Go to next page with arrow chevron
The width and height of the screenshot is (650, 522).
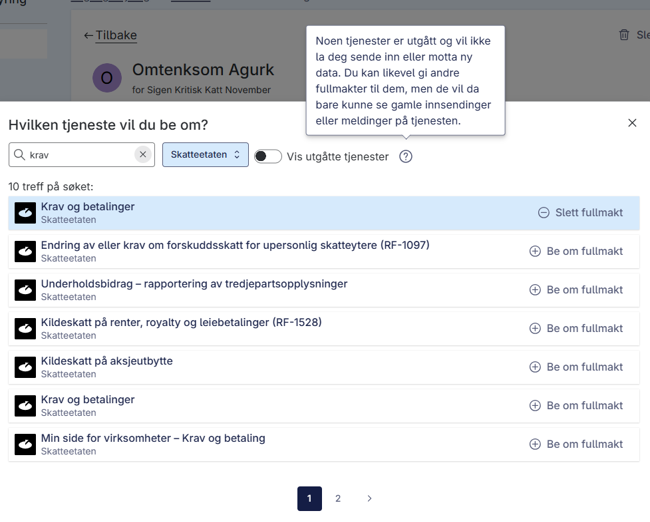pos(369,498)
